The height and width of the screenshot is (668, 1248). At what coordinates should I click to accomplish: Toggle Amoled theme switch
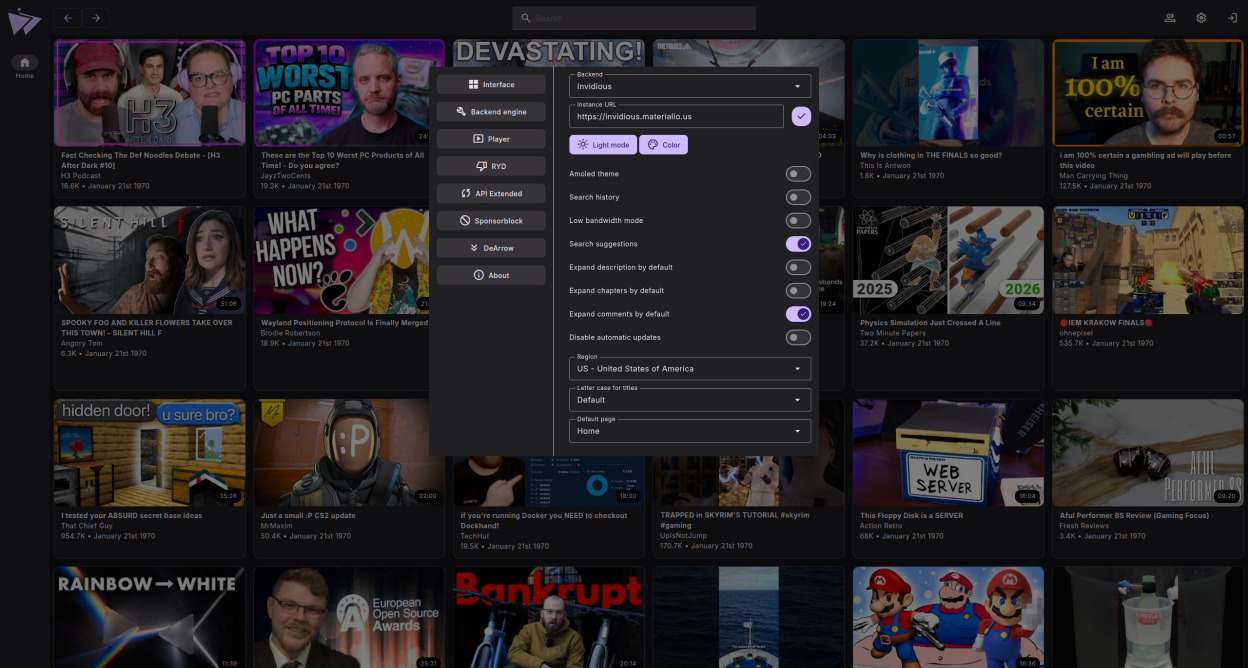click(798, 174)
